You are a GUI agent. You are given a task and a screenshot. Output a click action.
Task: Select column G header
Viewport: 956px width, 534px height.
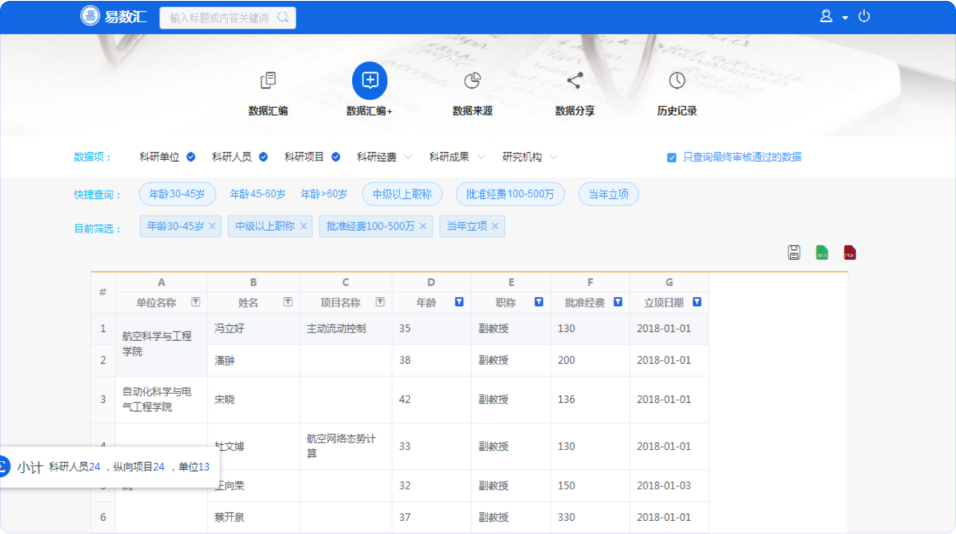[669, 282]
